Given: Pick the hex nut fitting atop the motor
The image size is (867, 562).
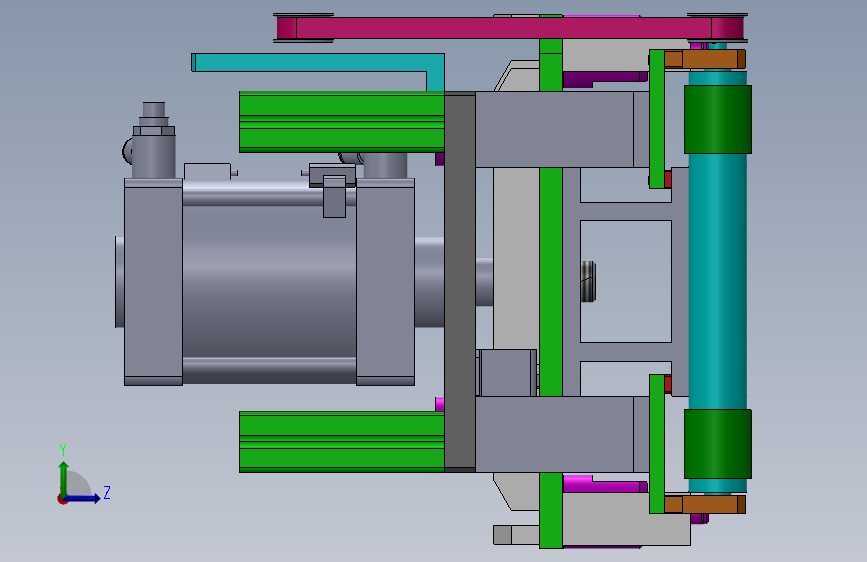Looking at the screenshot, I should coord(154,131).
